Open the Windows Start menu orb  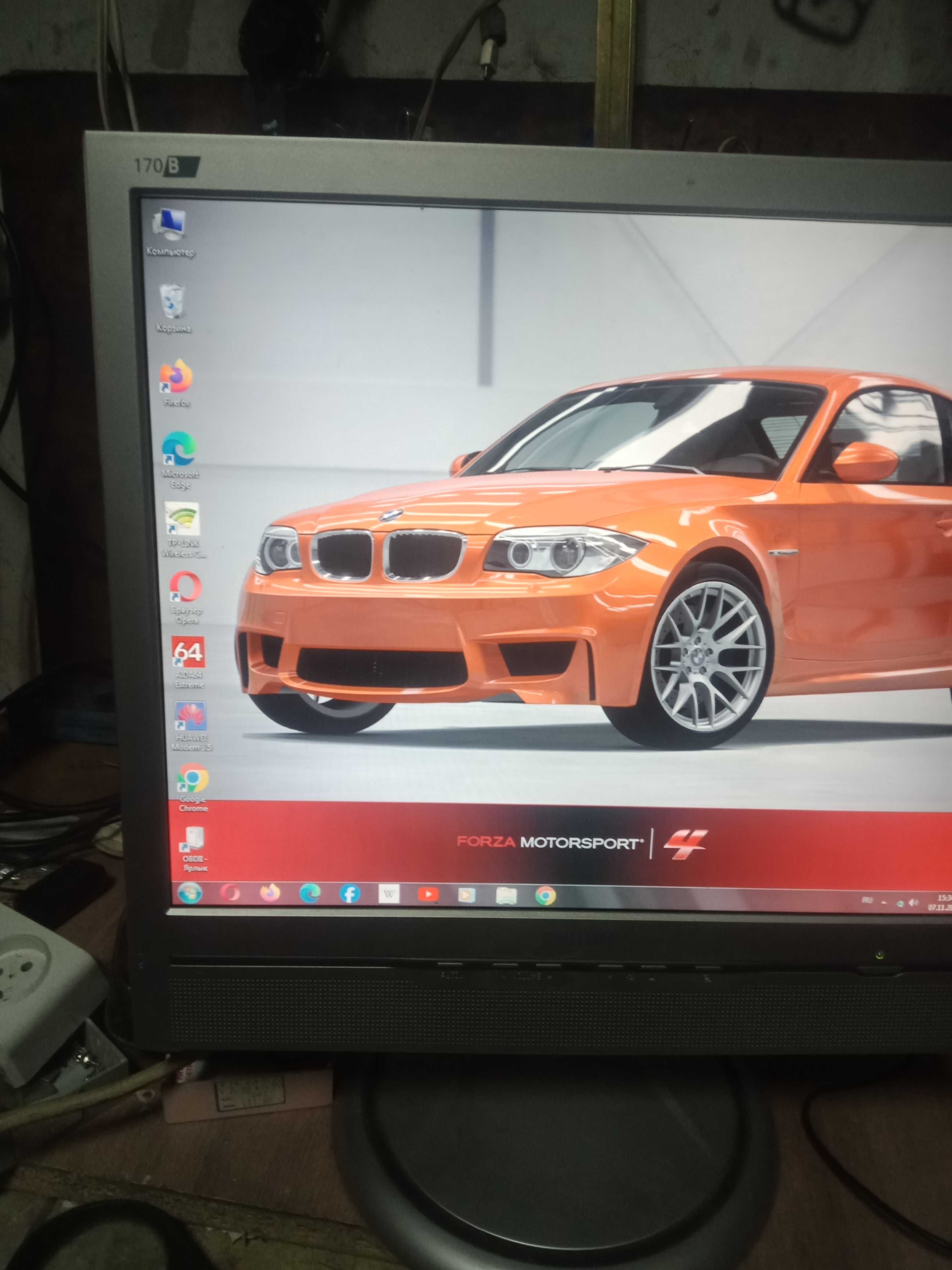click(190, 893)
